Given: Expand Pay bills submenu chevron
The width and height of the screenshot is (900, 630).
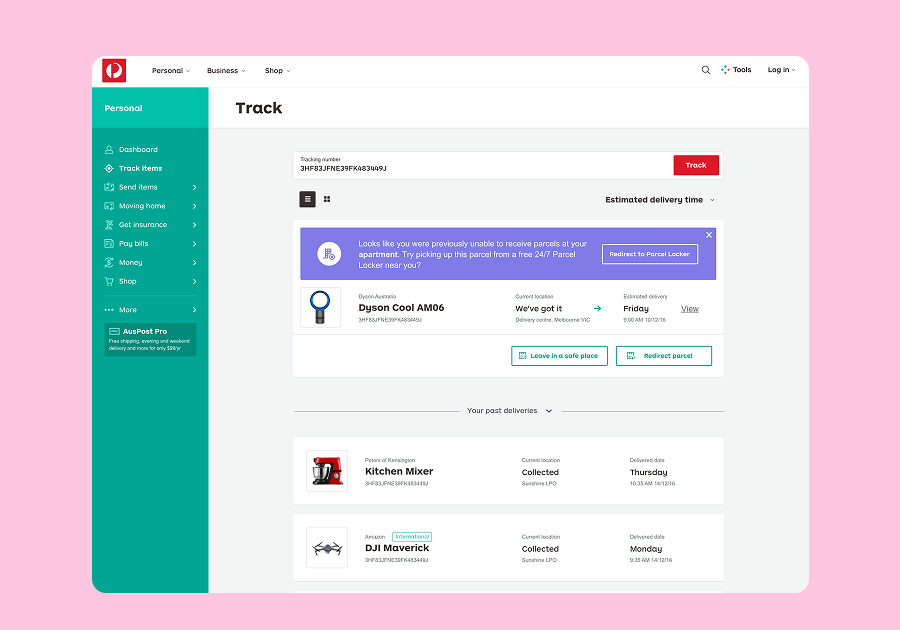Looking at the screenshot, I should click(195, 244).
